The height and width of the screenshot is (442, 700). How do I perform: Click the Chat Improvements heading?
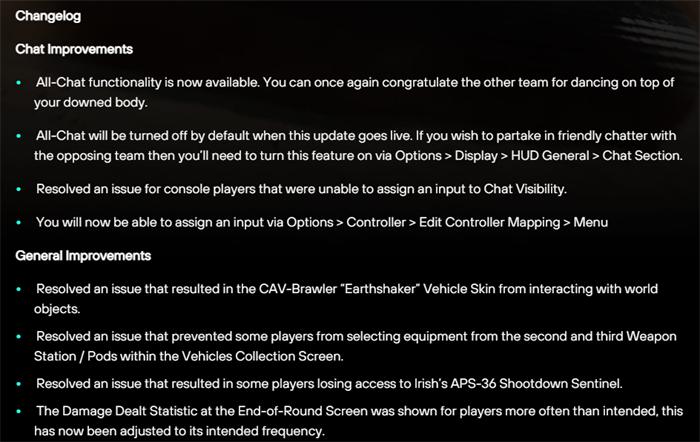(74, 49)
